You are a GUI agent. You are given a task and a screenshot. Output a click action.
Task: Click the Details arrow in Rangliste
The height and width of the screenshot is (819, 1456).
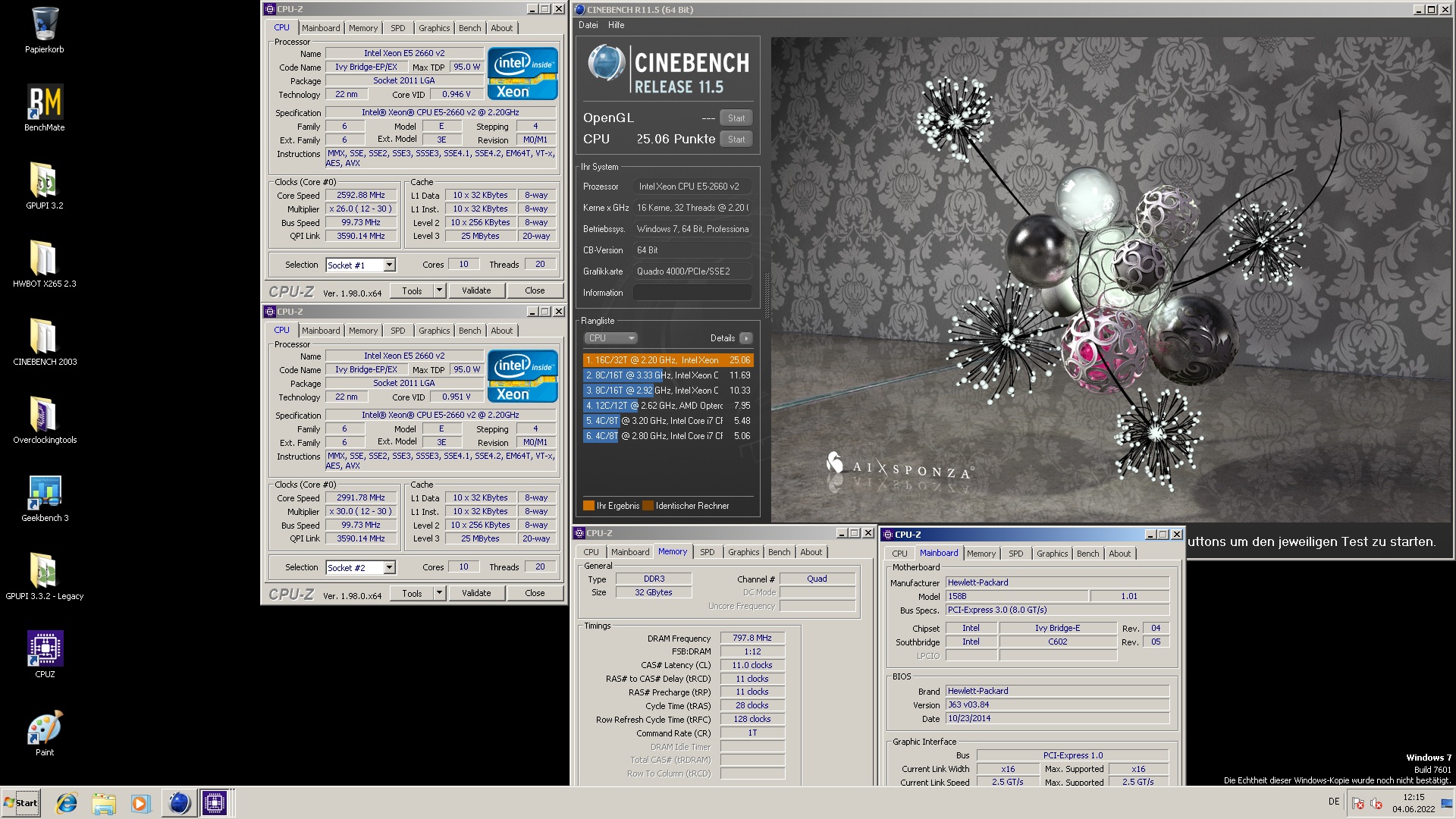(x=746, y=338)
